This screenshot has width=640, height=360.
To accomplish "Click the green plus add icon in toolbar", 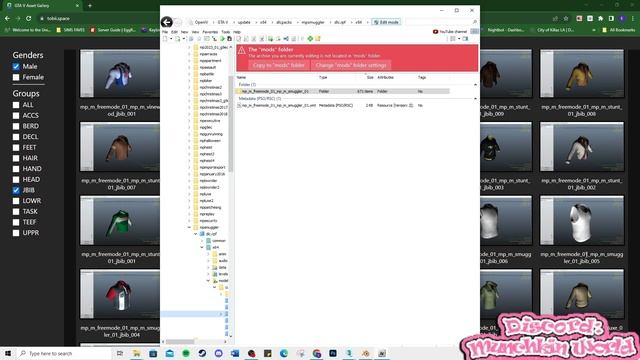I will click(310, 39).
